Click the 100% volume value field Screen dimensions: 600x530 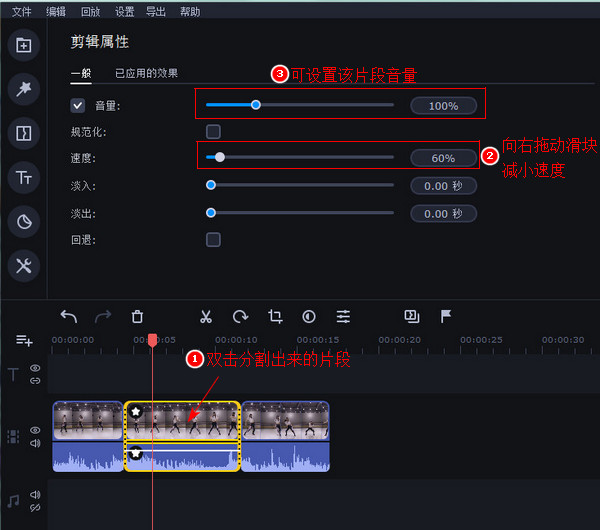[x=443, y=106]
